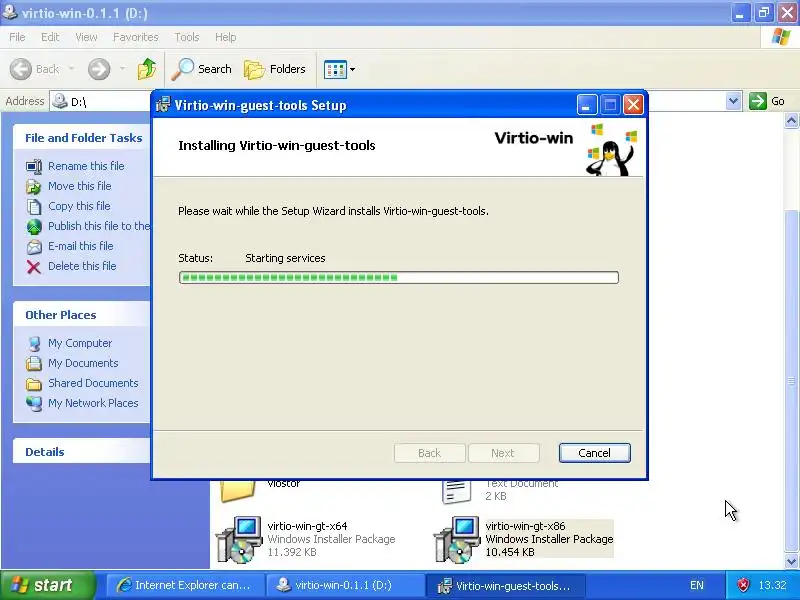
Task: Click the red security shield tray icon
Action: [743, 585]
